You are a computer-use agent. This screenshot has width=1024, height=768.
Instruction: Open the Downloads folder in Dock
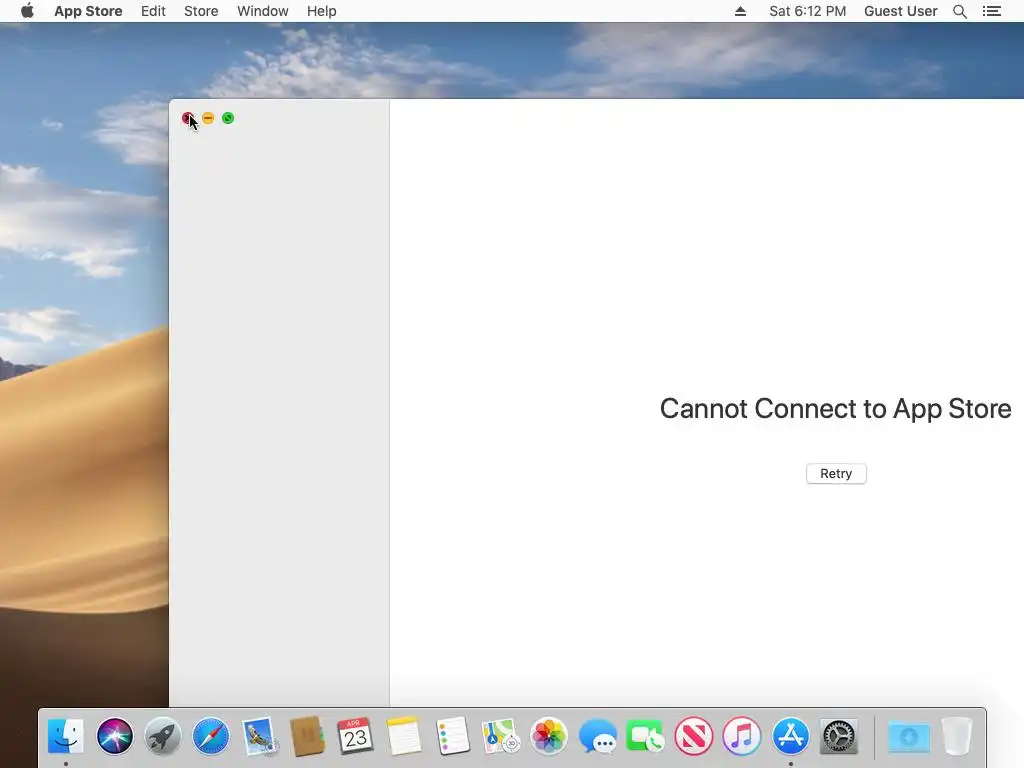[908, 737]
